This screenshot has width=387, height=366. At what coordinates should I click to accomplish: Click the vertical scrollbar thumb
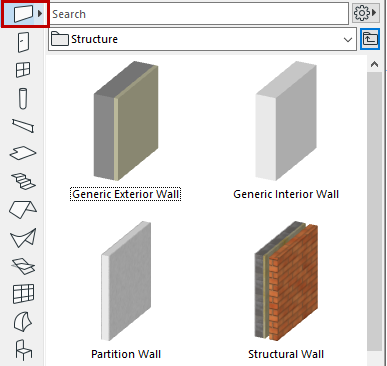point(375,211)
